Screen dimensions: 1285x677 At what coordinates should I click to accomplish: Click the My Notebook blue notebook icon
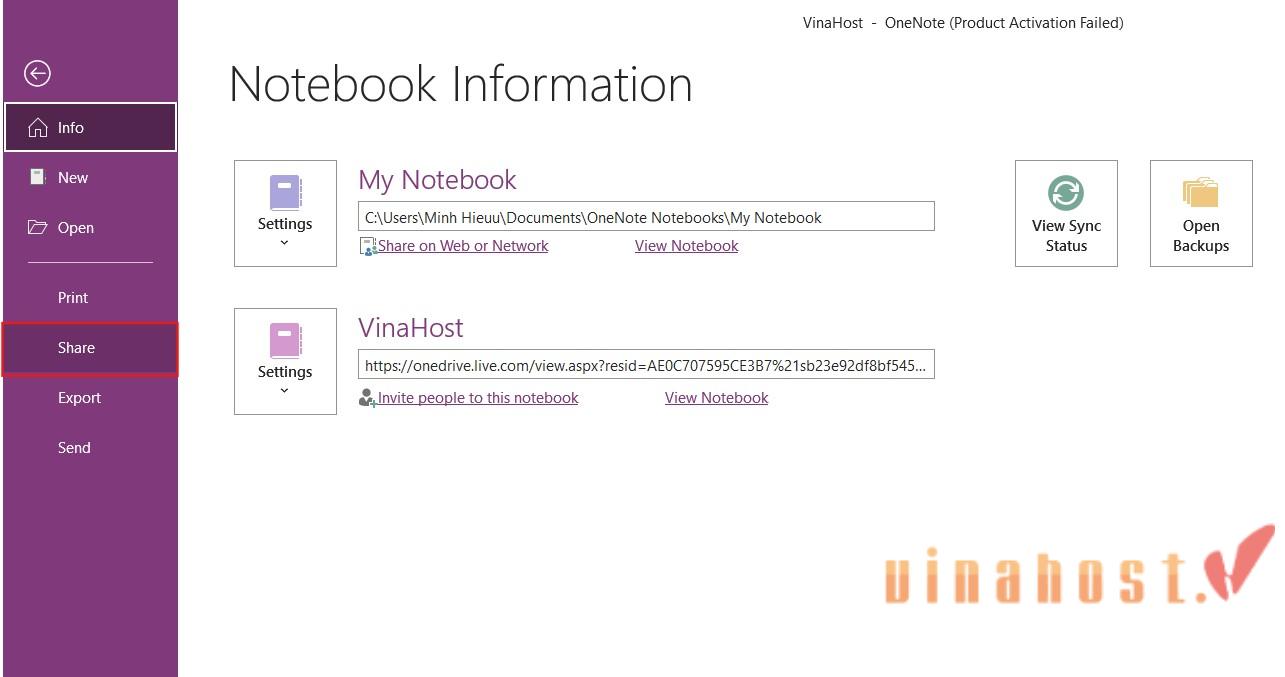285,192
